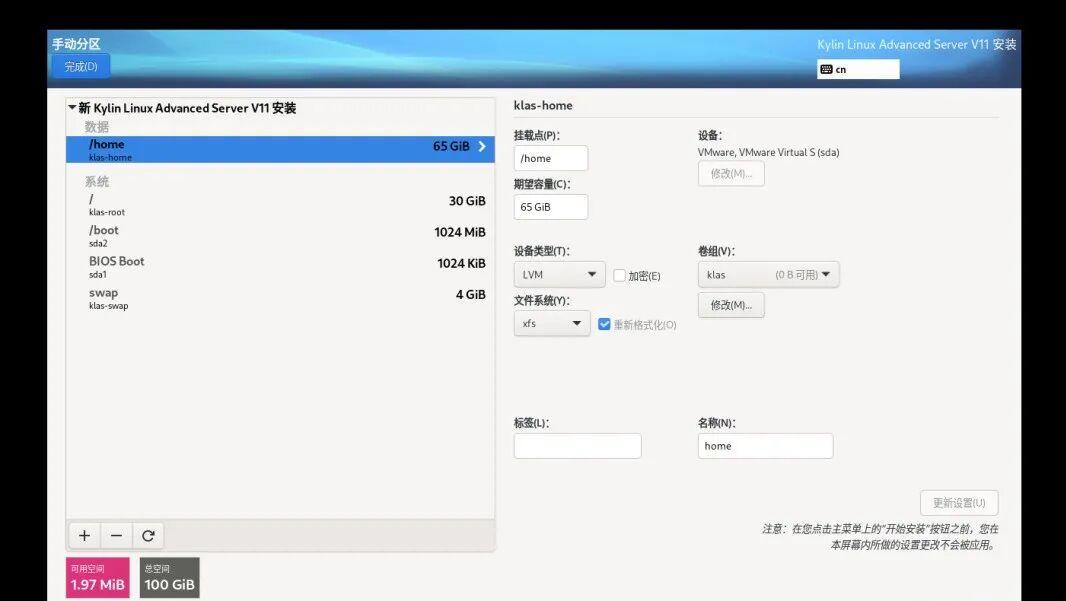Enable the 加密(E) encryption checkbox
Image resolution: width=1066 pixels, height=601 pixels.
tap(618, 274)
